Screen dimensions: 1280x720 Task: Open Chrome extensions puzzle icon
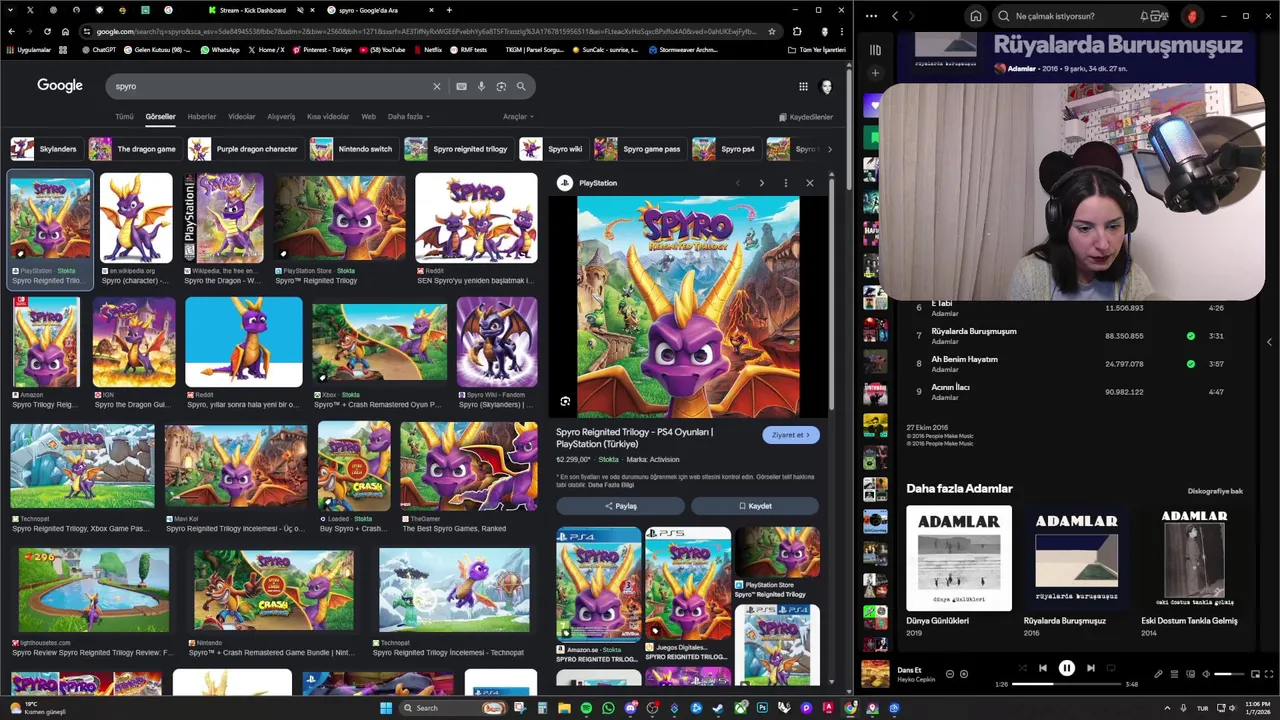(x=797, y=31)
